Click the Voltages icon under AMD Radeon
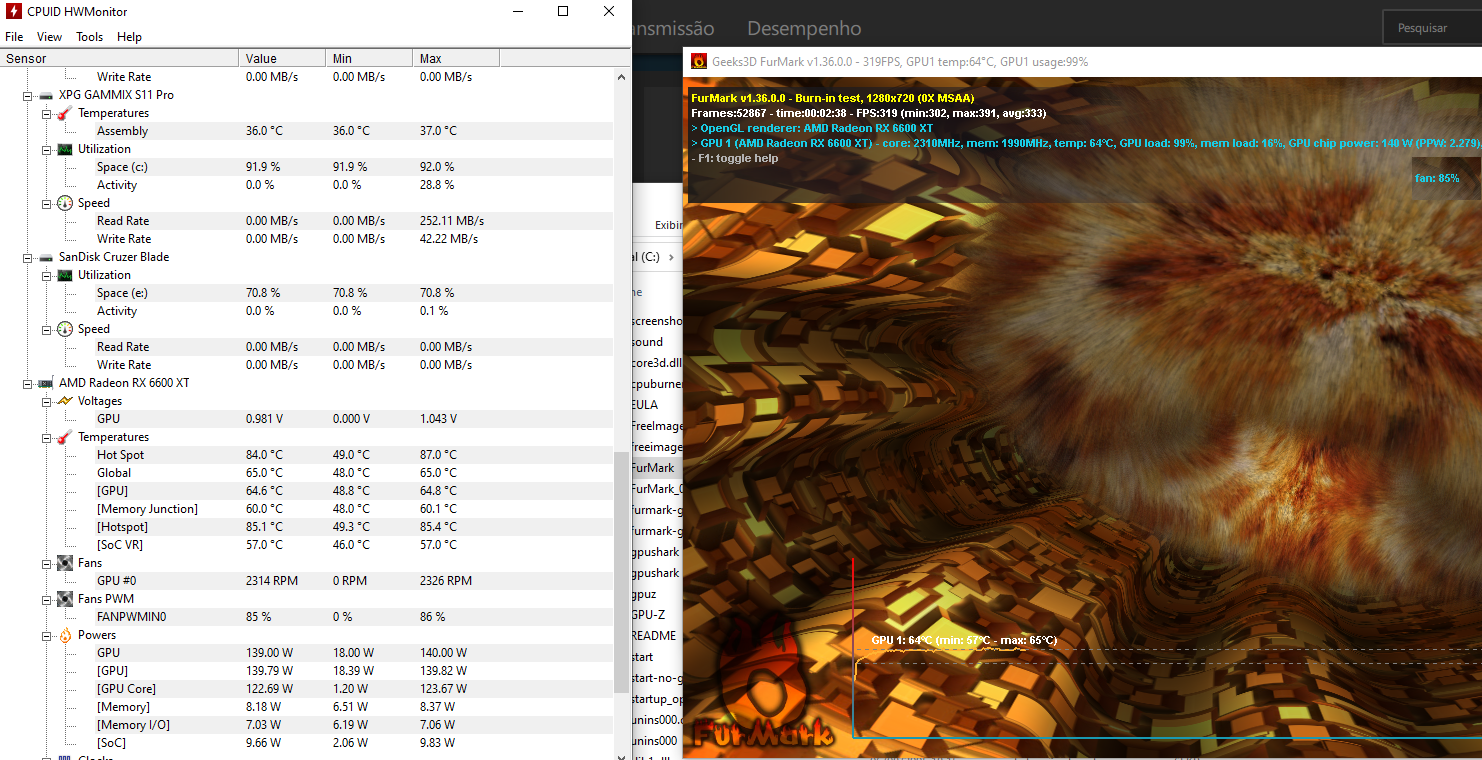 click(65, 401)
